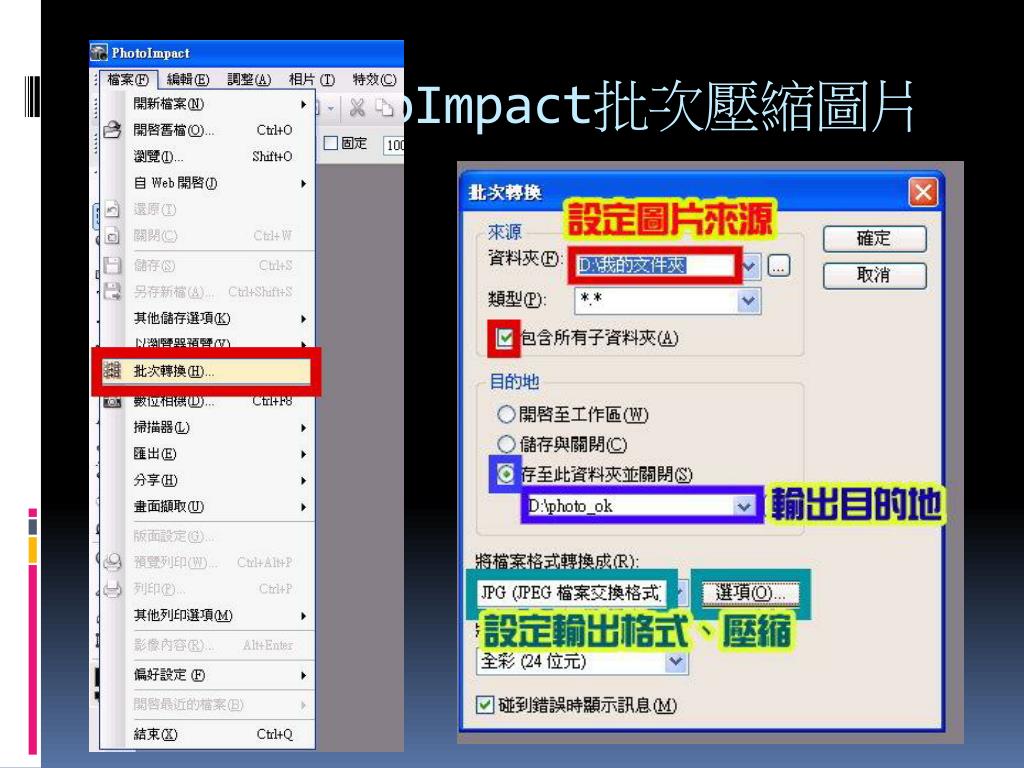The height and width of the screenshot is (768, 1024).
Task: Expand the 匯出(E) submenu
Action: 206,454
